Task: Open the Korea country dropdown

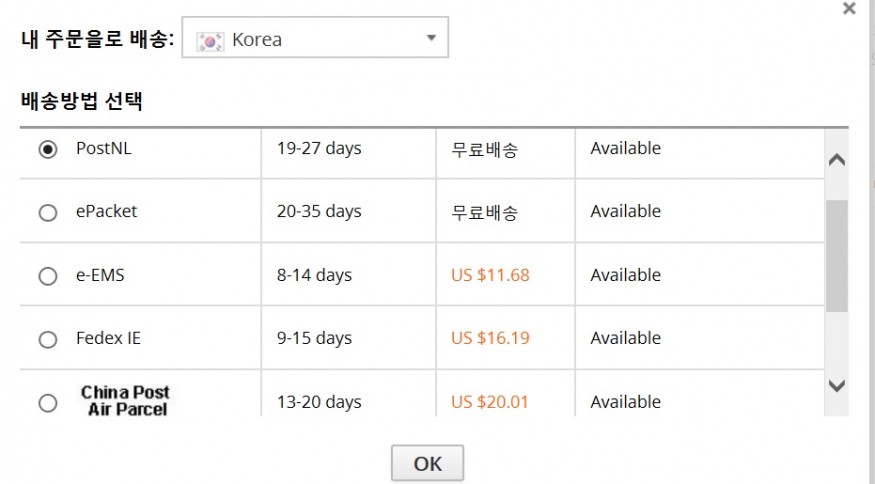Action: (315, 37)
